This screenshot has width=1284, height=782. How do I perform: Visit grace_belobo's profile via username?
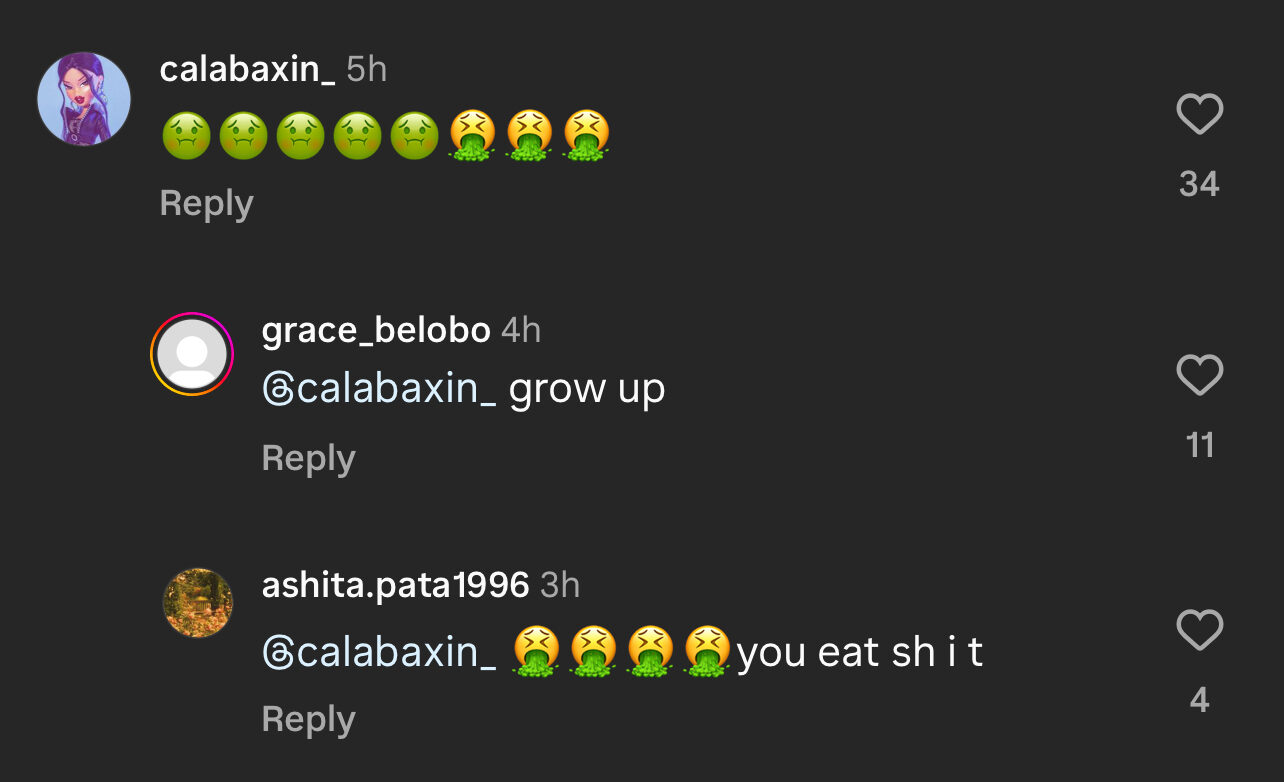tap(375, 330)
